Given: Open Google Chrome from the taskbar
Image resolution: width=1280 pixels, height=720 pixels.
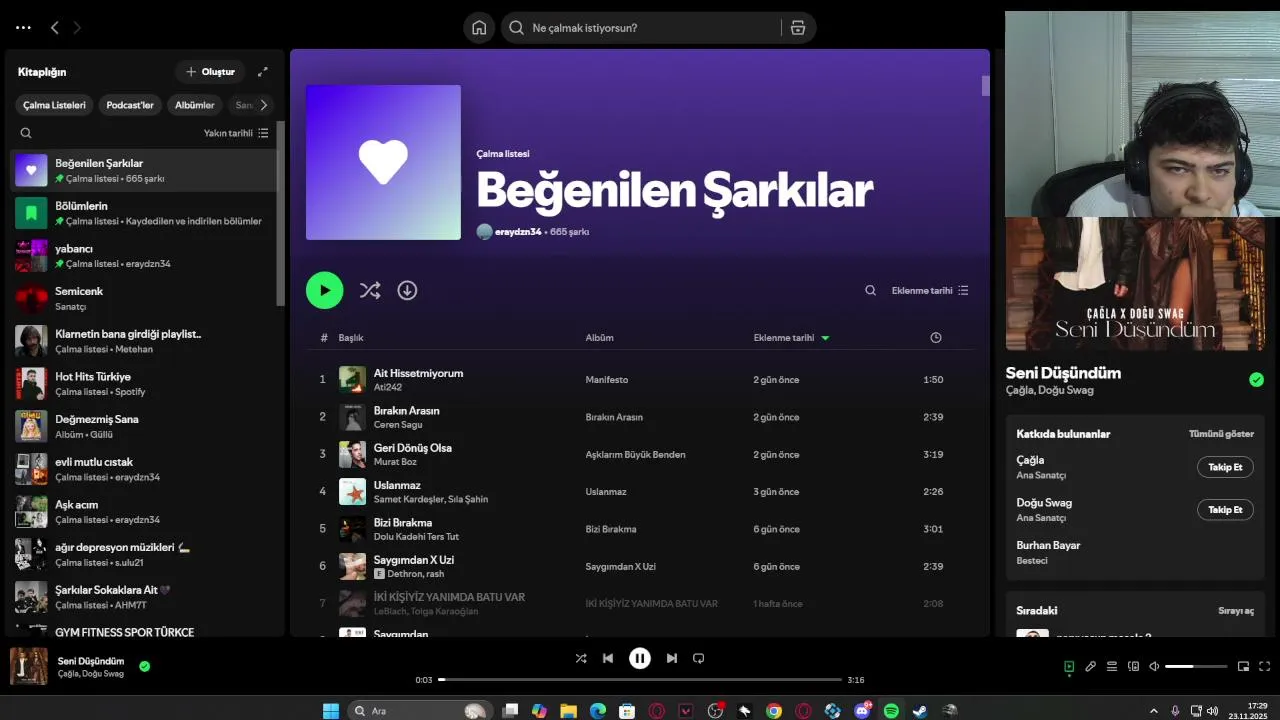Looking at the screenshot, I should 774,711.
